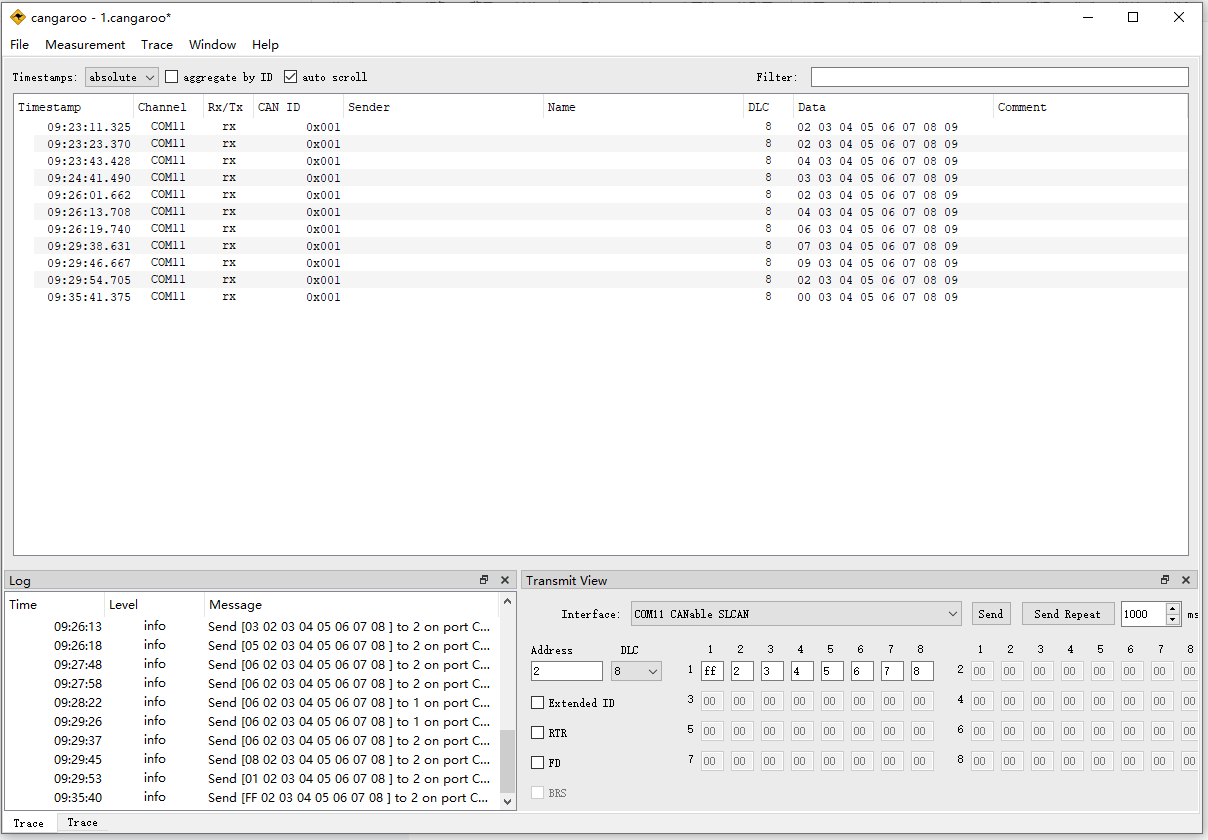Viewport: 1208px width, 840px height.
Task: Click data '00 03 04 05 06 07 08 09'
Action: (877, 297)
